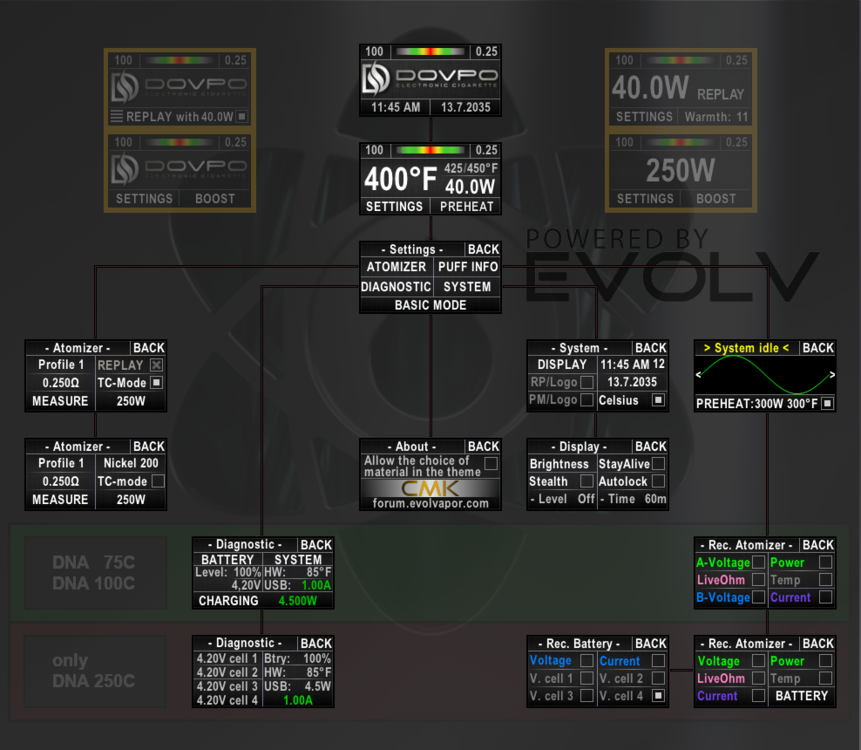The image size is (861, 750).
Task: Enable the A-Voltage recording checkbox
Action: (758, 562)
